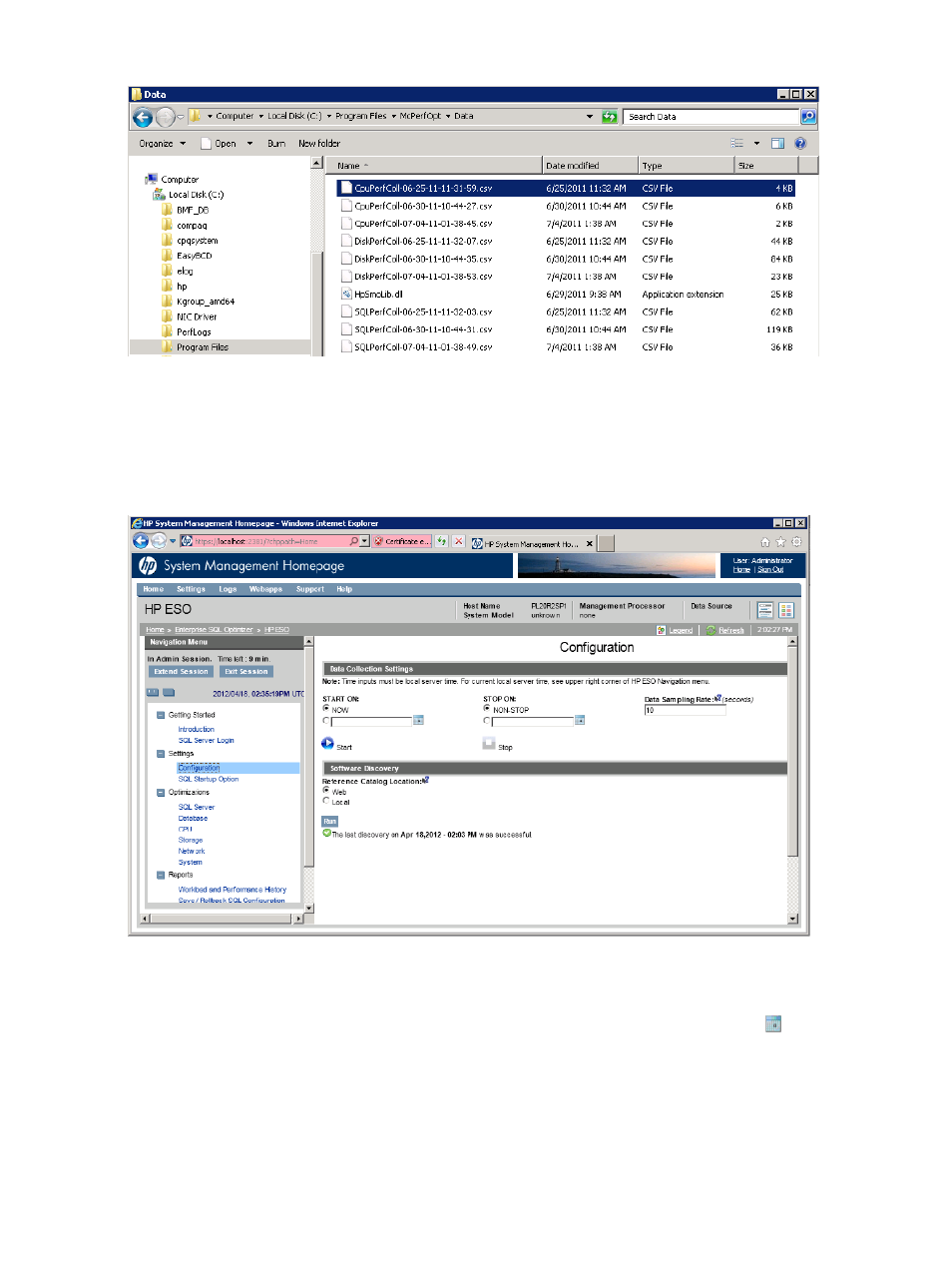This screenshot has height=1268, width=952.
Task: Click the Search Data input field
Action: 713,117
